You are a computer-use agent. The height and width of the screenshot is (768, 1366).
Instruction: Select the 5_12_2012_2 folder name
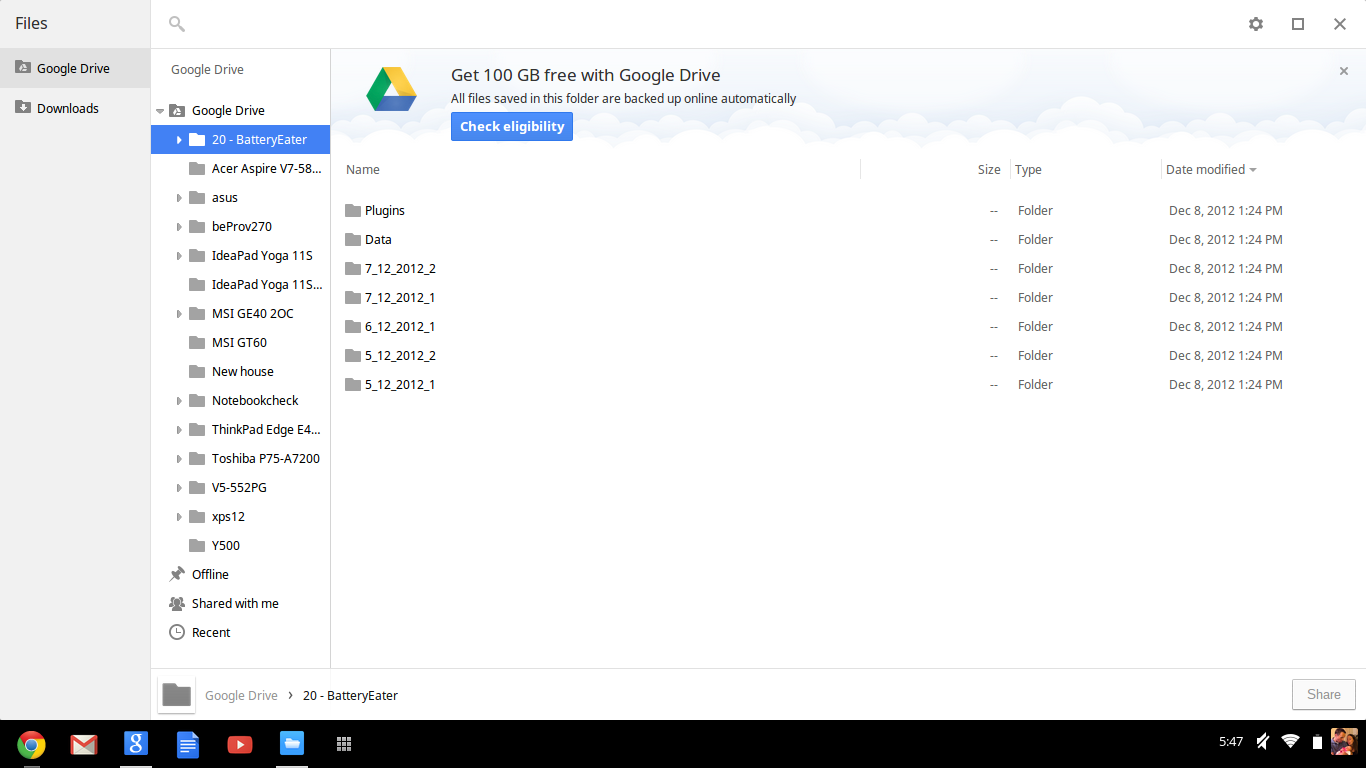[x=400, y=355]
